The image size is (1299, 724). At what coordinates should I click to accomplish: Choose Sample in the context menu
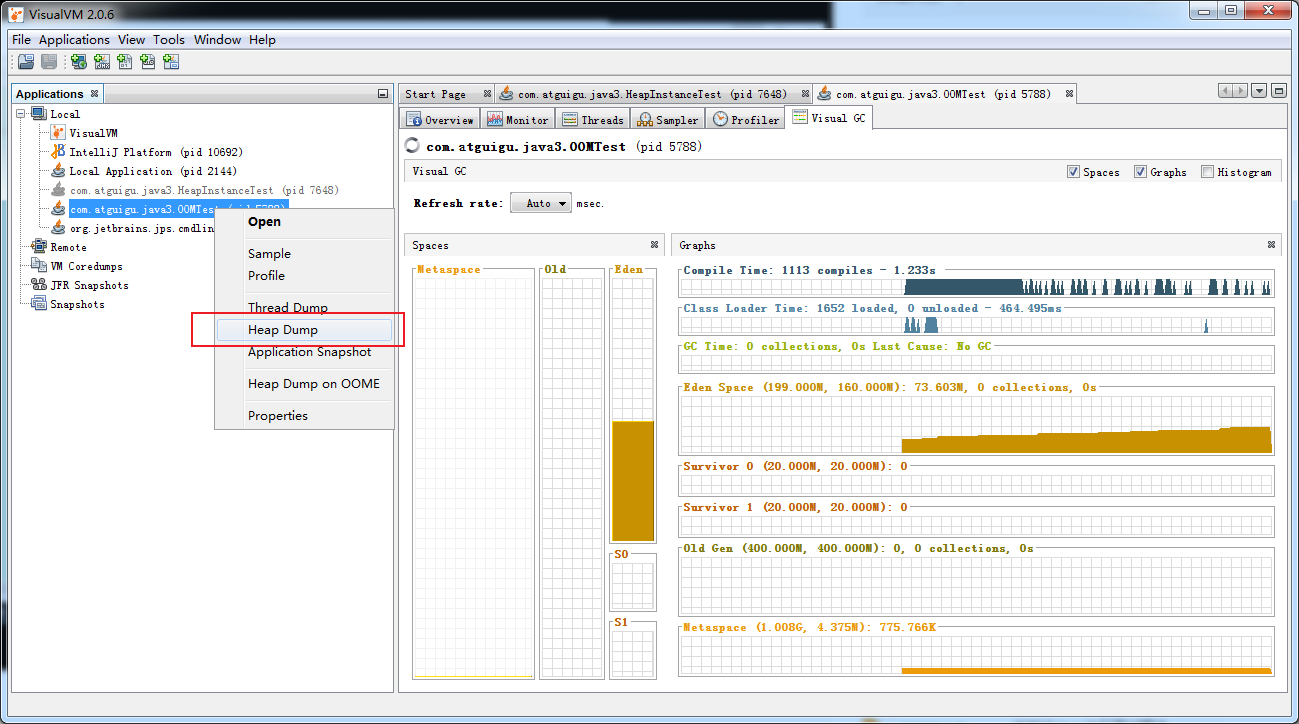click(x=305, y=254)
